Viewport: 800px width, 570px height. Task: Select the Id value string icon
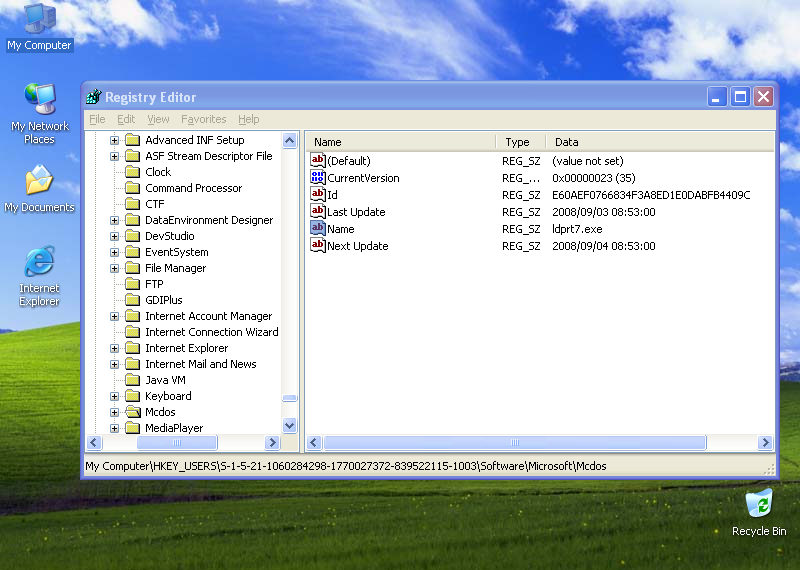tap(317, 194)
